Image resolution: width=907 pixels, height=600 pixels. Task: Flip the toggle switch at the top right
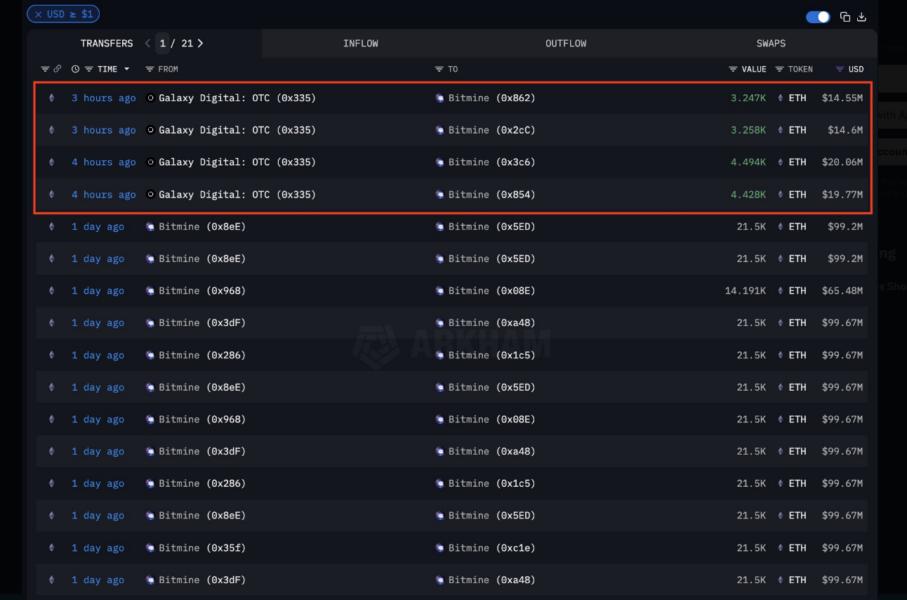[818, 17]
